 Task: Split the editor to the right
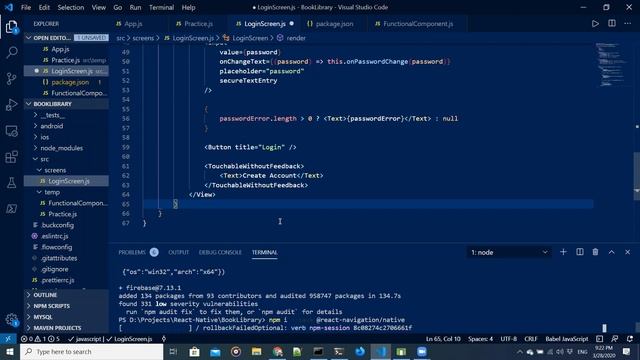click(x=611, y=23)
